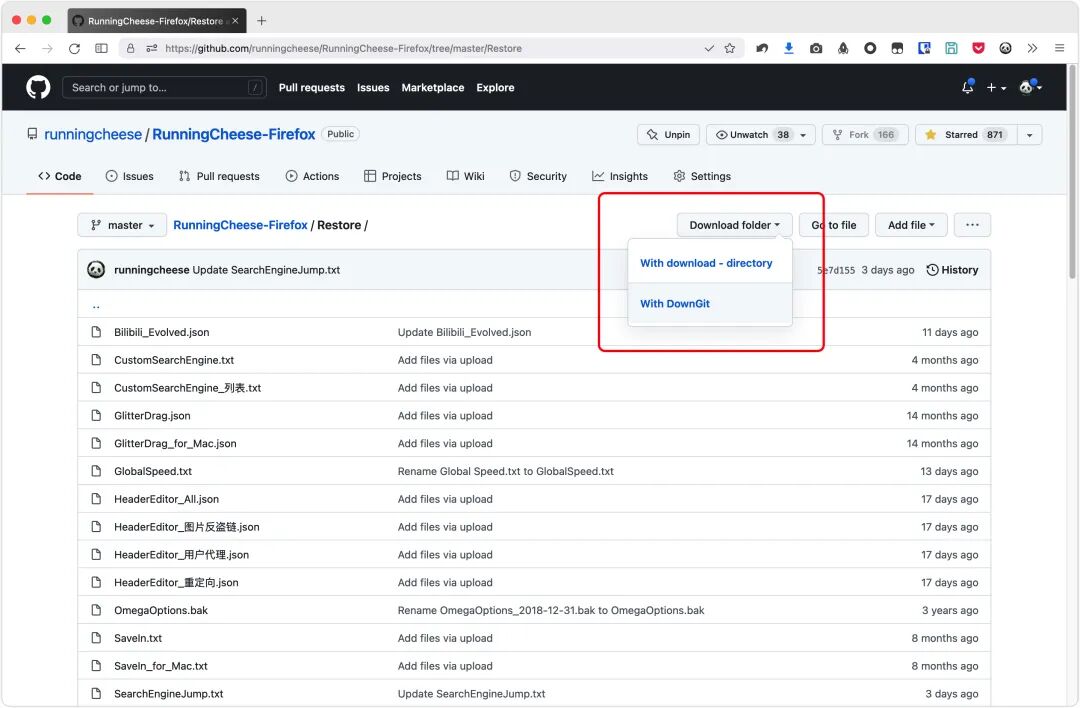
Task: Click the blue translate-style extension icon
Action: coord(924,48)
